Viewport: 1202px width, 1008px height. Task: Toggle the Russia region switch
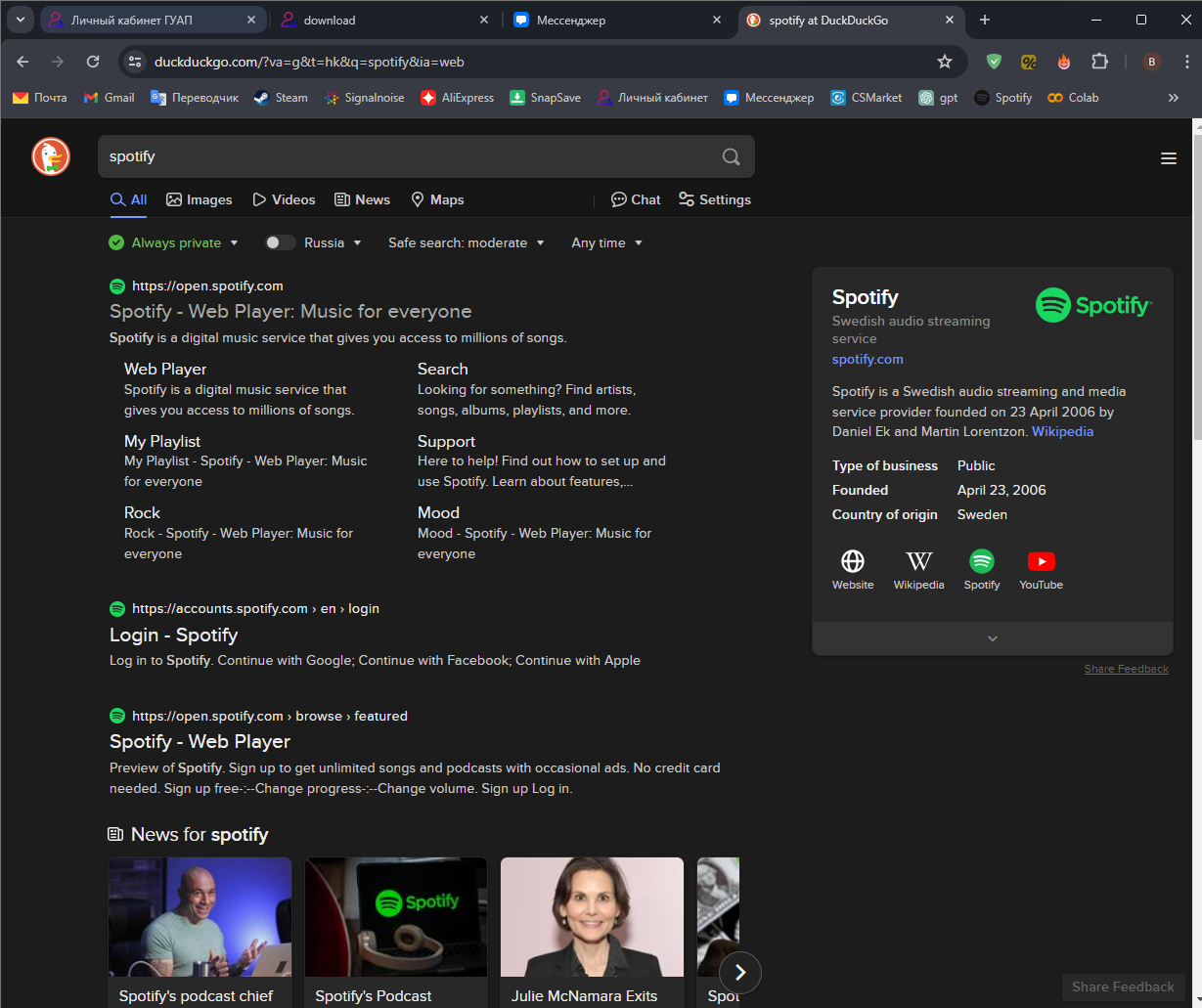(280, 242)
